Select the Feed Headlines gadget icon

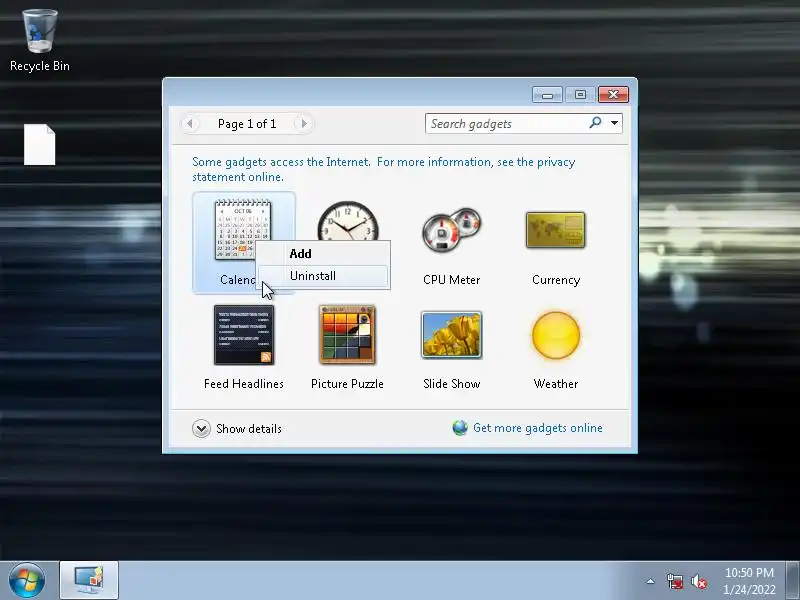click(x=244, y=335)
